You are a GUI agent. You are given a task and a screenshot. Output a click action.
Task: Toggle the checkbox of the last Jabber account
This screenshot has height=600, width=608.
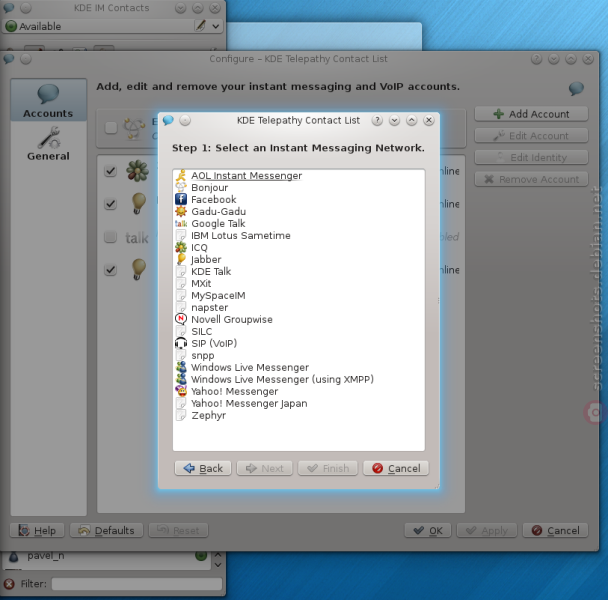point(111,270)
